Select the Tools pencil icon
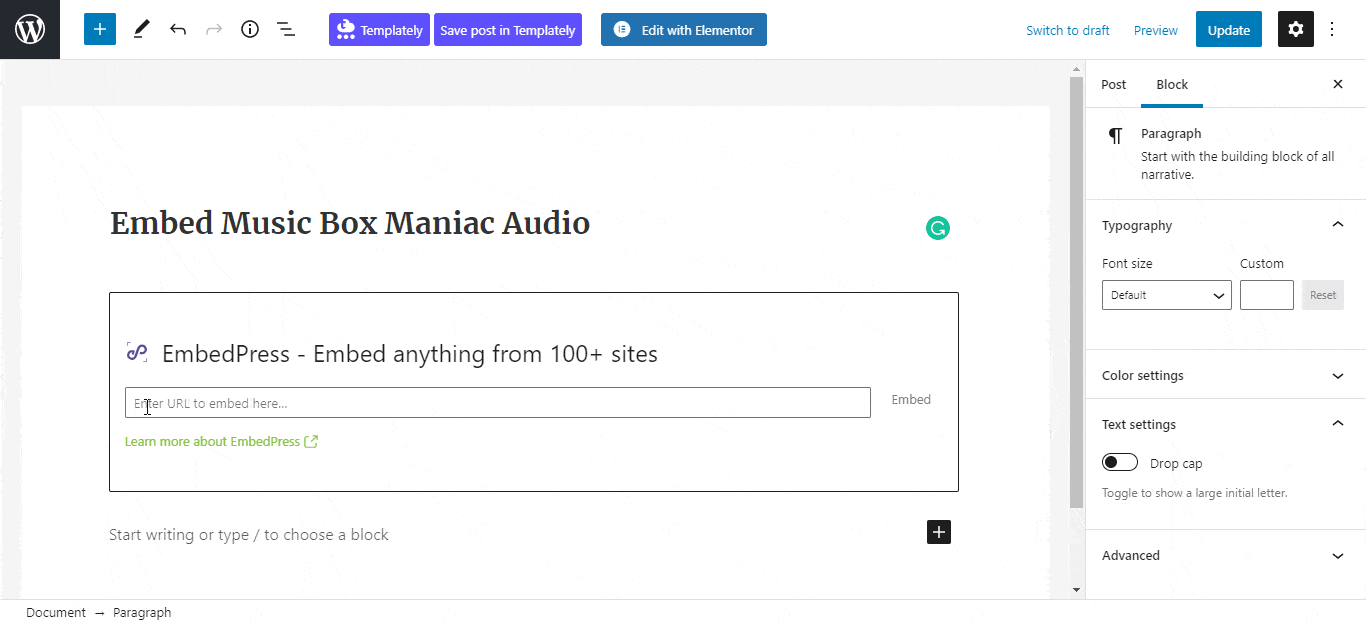Viewport: 1366px width, 621px height. 141,29
